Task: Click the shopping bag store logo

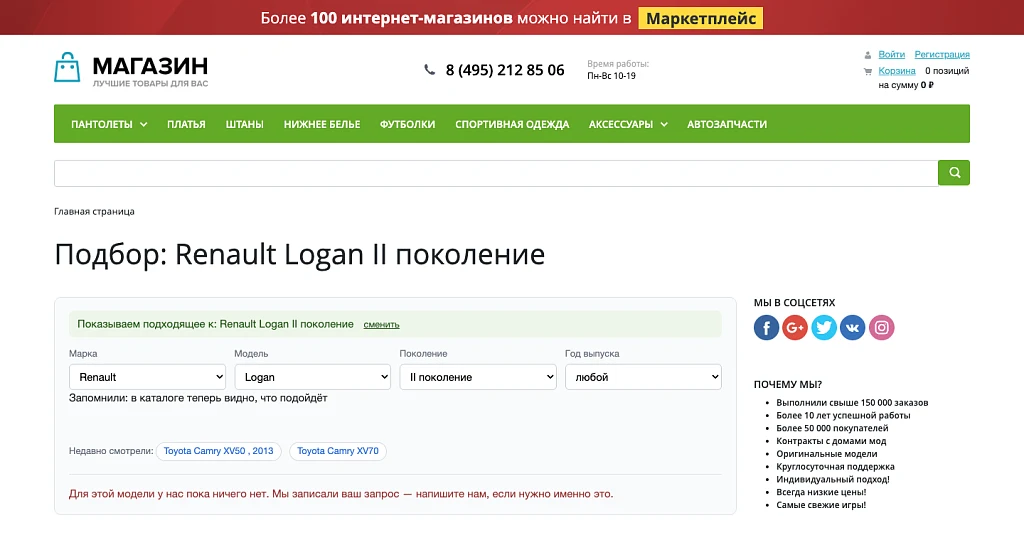Action: [x=67, y=67]
